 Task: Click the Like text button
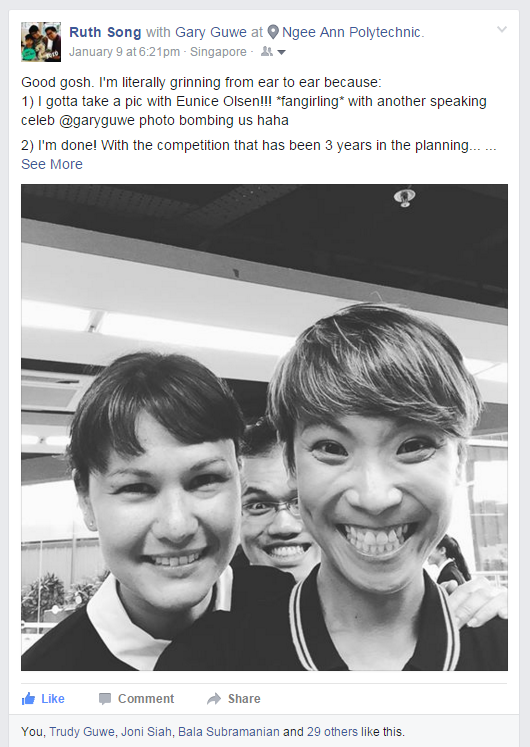click(52, 699)
